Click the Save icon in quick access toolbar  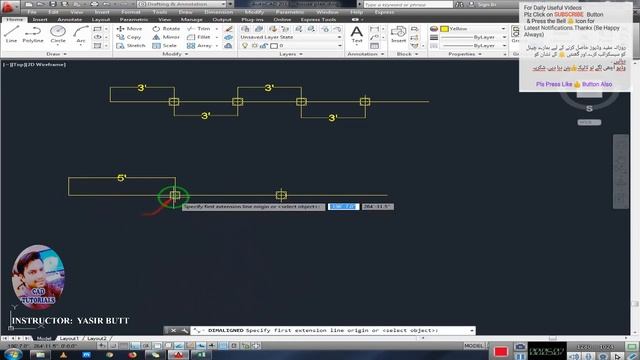pyautogui.click(x=53, y=4)
